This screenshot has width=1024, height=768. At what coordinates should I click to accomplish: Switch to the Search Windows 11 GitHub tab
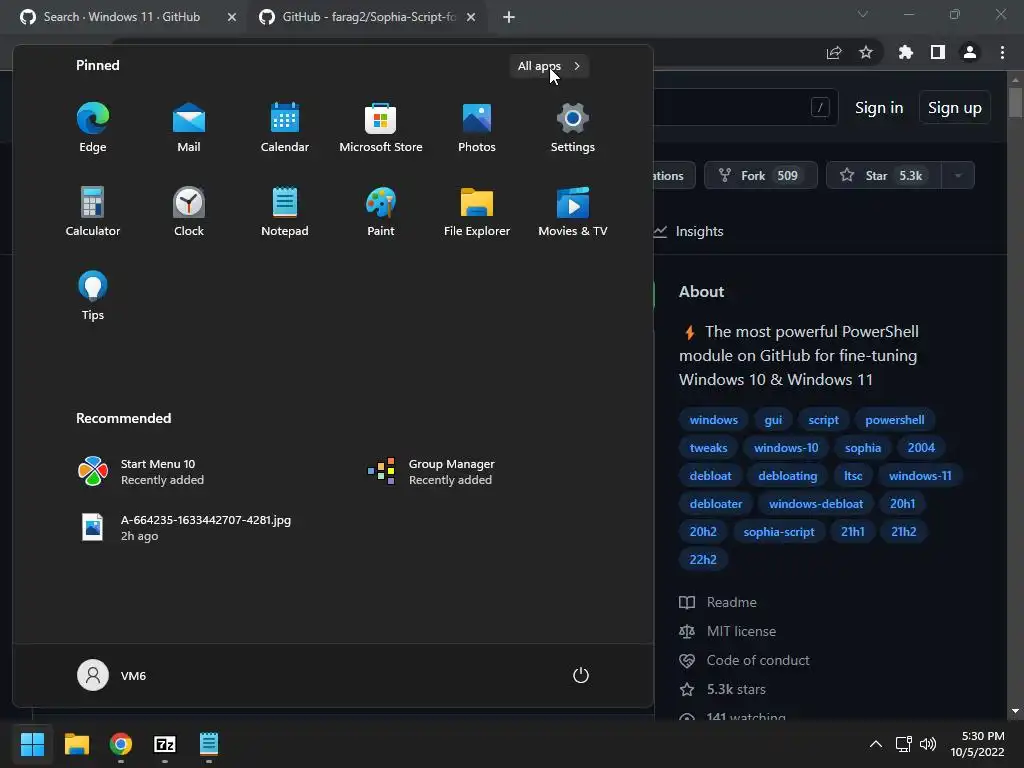124,17
